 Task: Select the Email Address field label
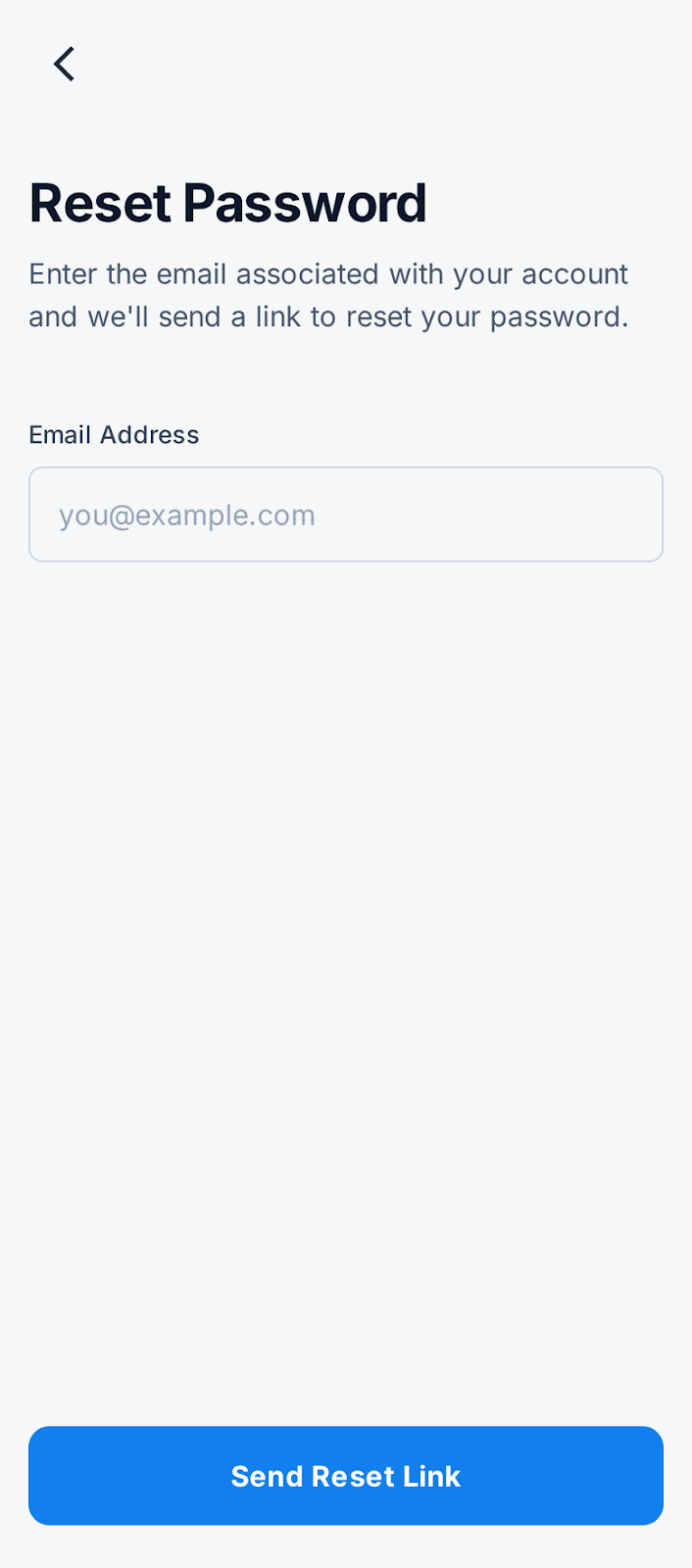tap(114, 435)
